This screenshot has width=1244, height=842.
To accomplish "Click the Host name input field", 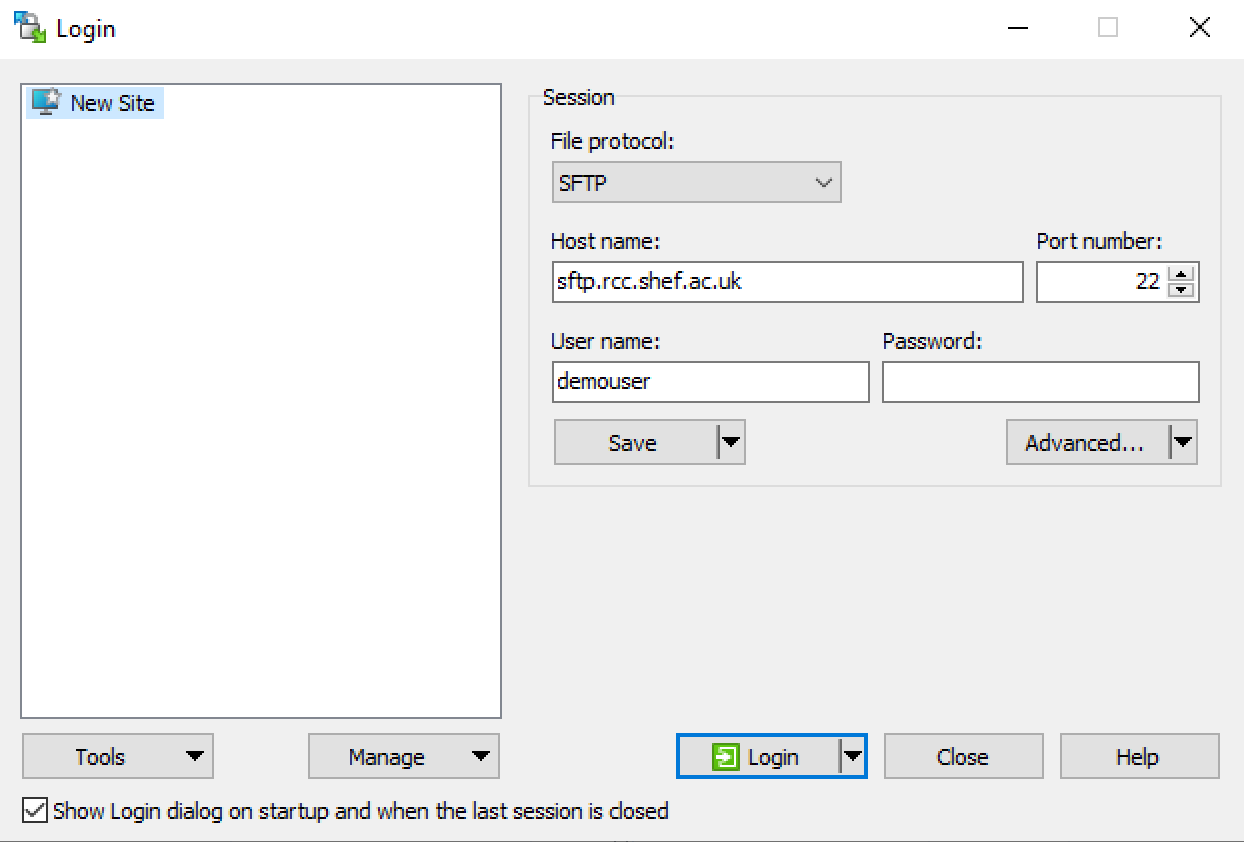I will [x=786, y=282].
